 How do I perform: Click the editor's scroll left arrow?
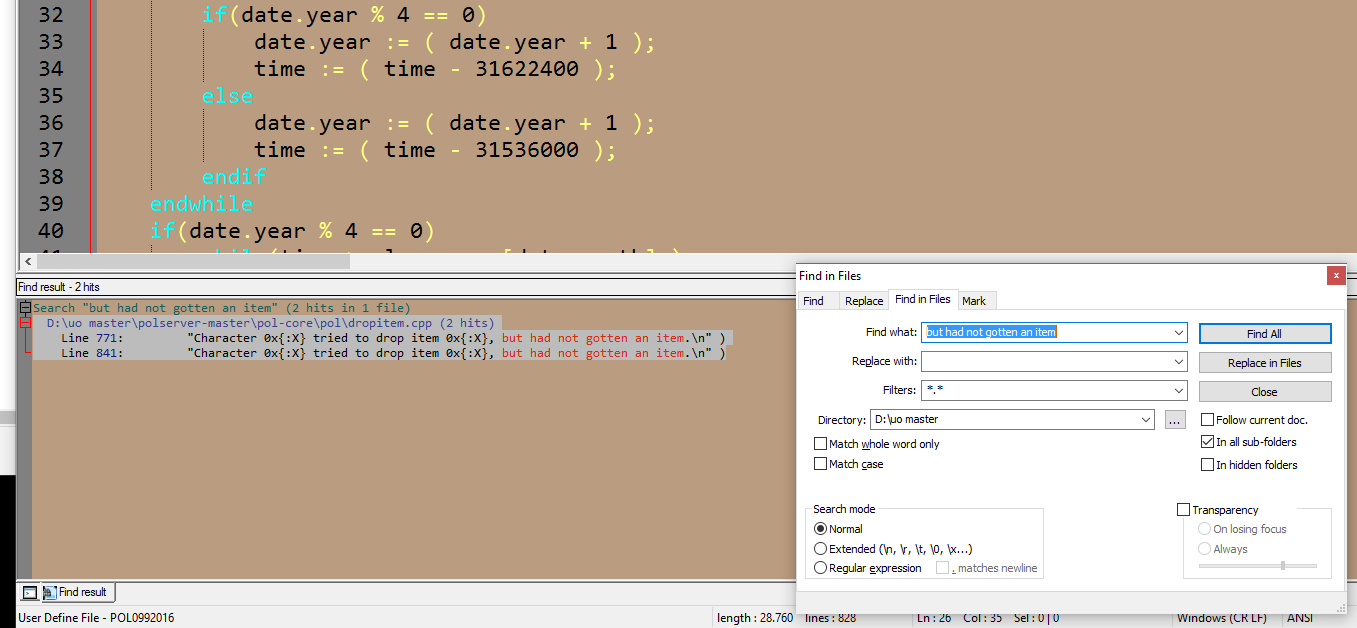pyautogui.click(x=27, y=261)
